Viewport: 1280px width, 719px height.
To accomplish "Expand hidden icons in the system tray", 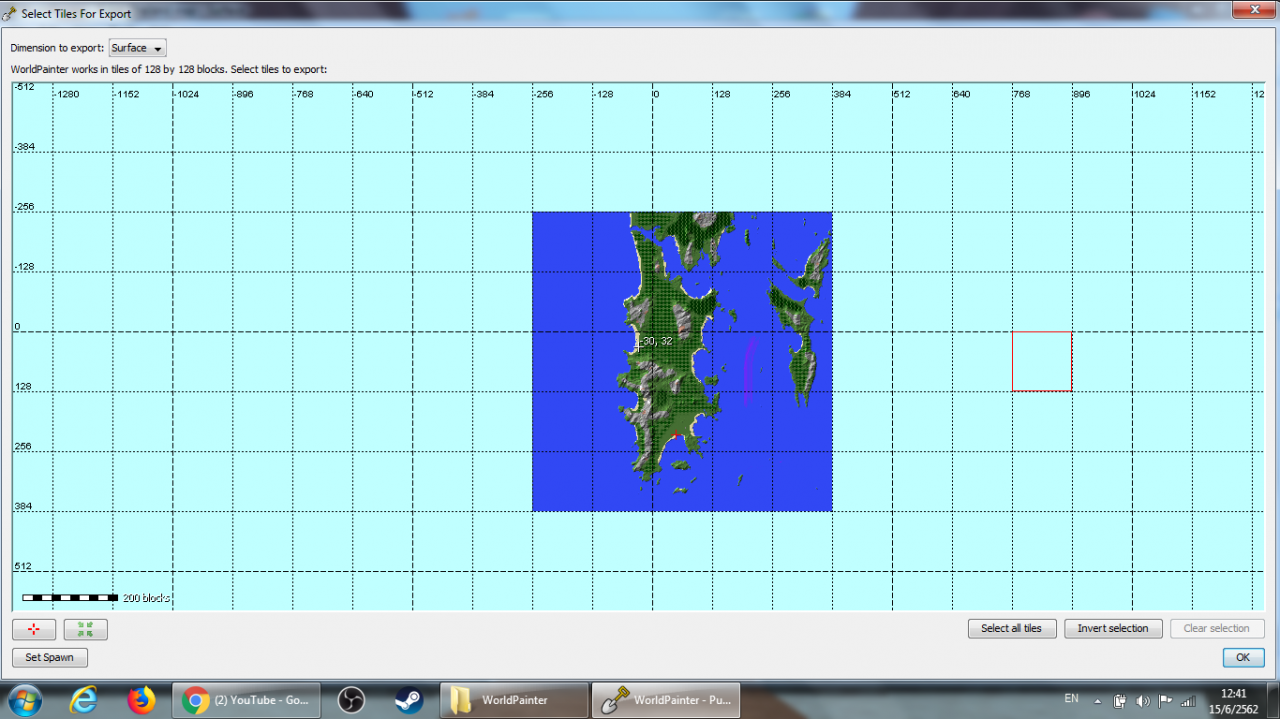I will [x=1096, y=701].
